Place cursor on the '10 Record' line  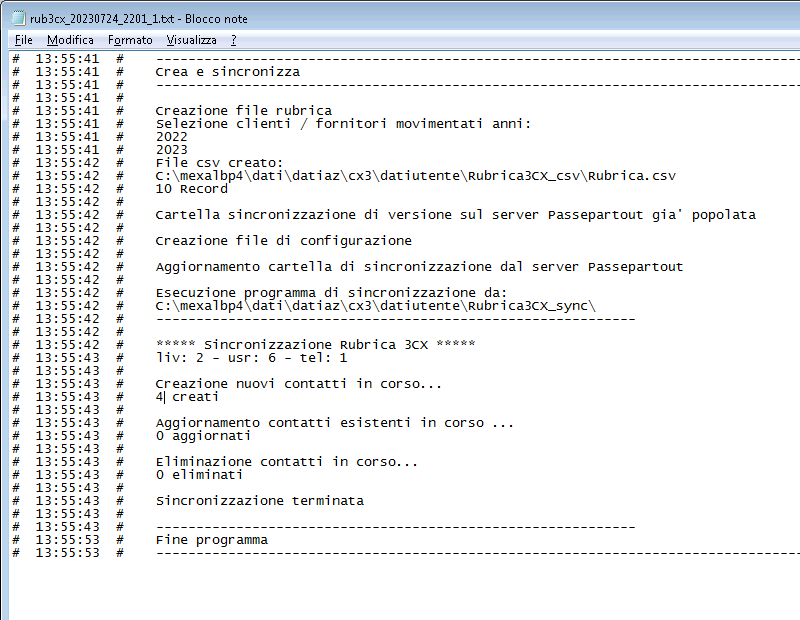[x=191, y=189]
